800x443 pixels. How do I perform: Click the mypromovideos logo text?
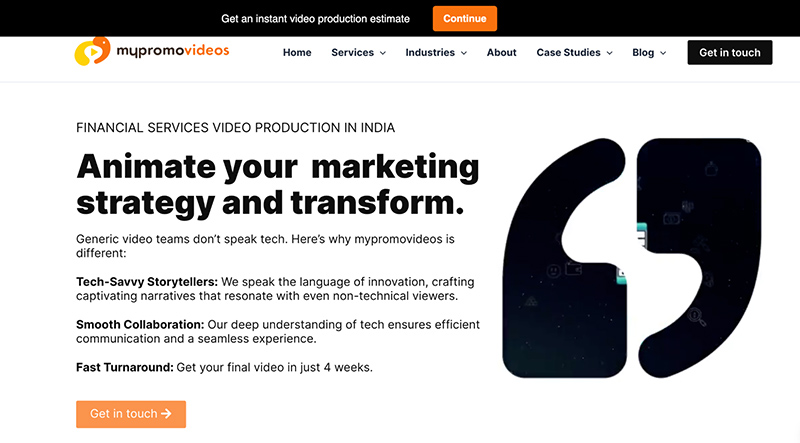click(172, 49)
